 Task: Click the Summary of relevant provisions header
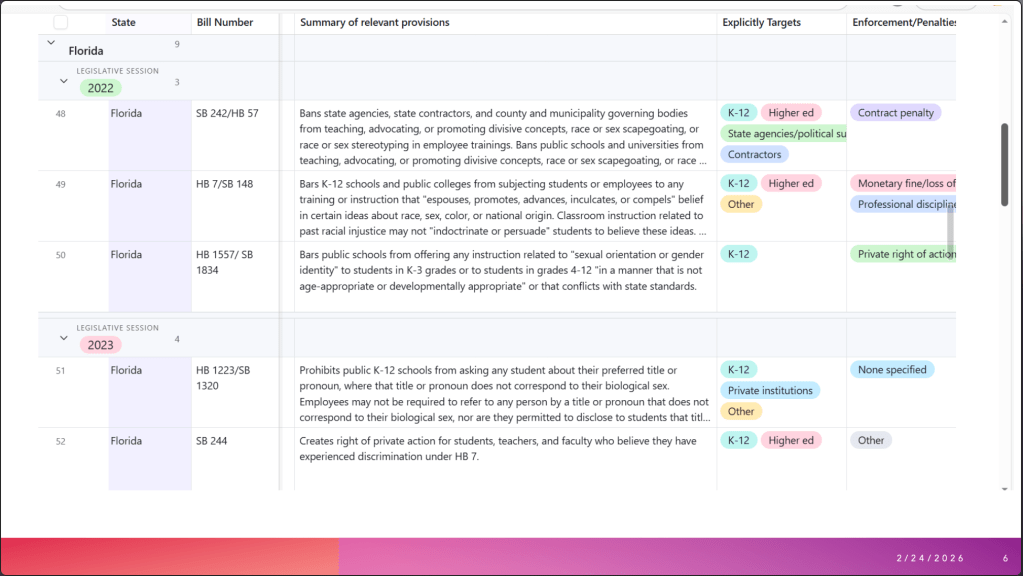375,22
